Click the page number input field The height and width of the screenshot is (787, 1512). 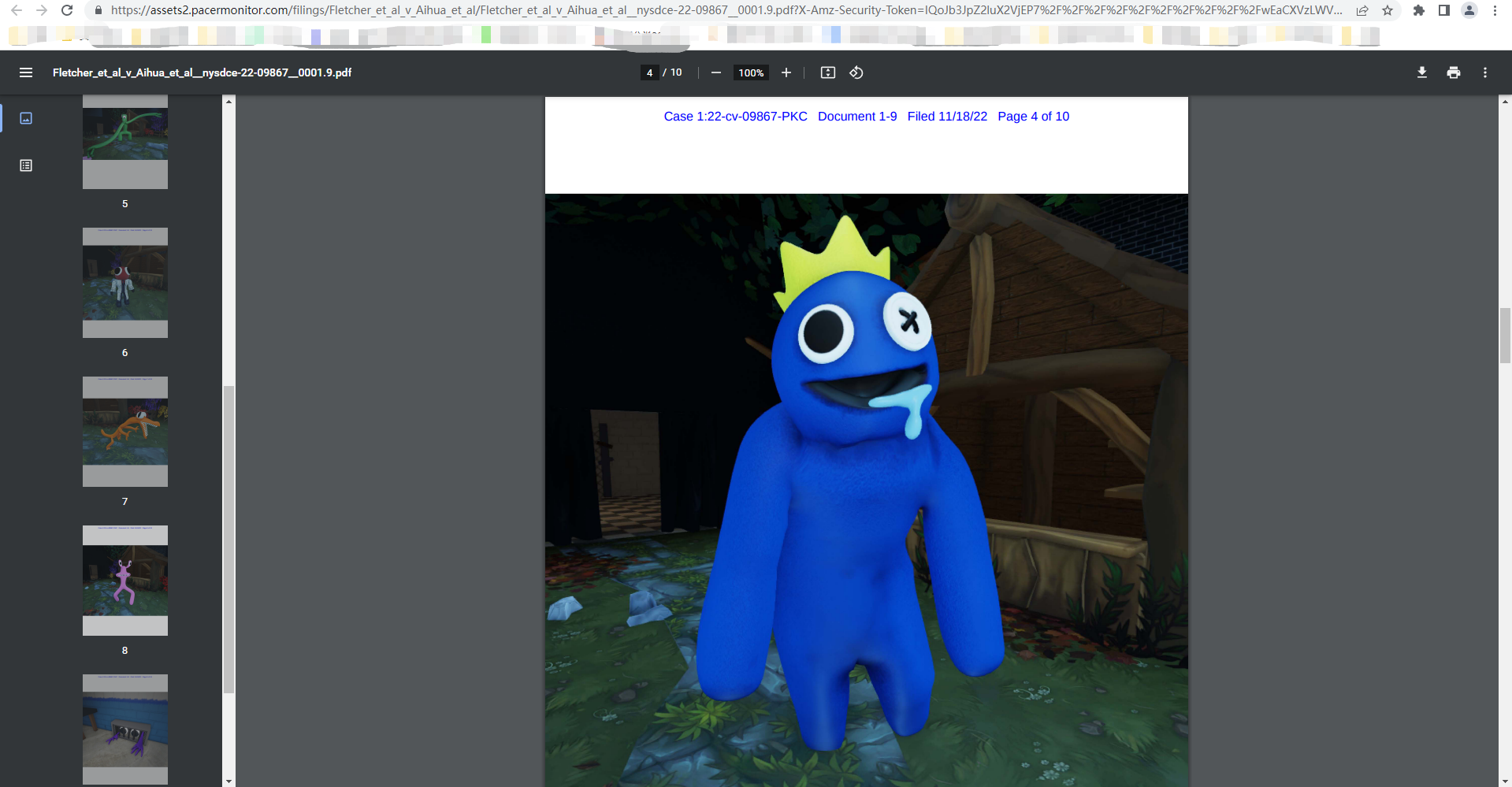(x=649, y=72)
